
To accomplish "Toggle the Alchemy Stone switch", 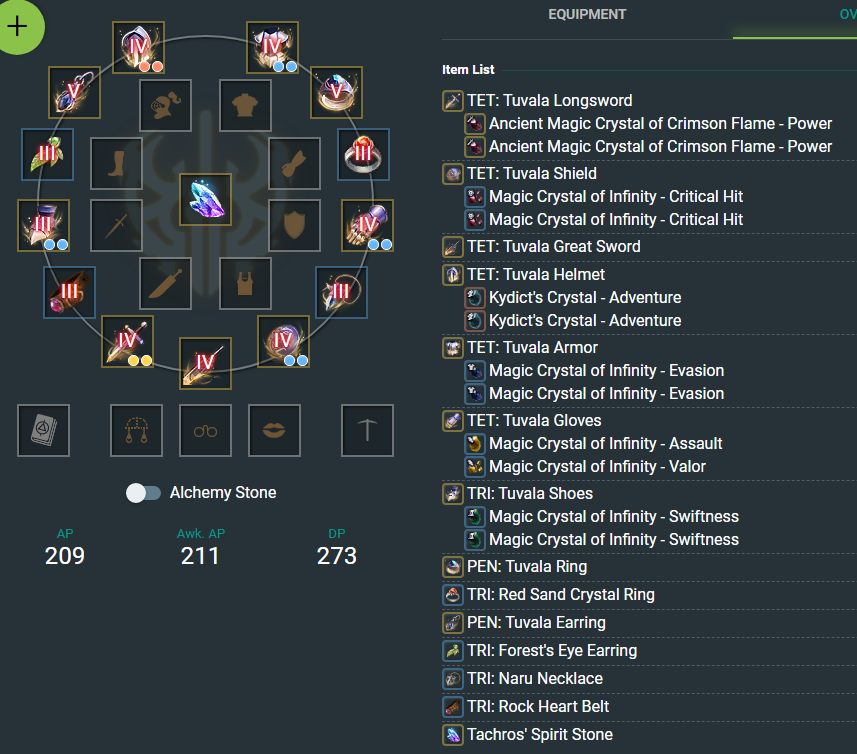I will 143,493.
